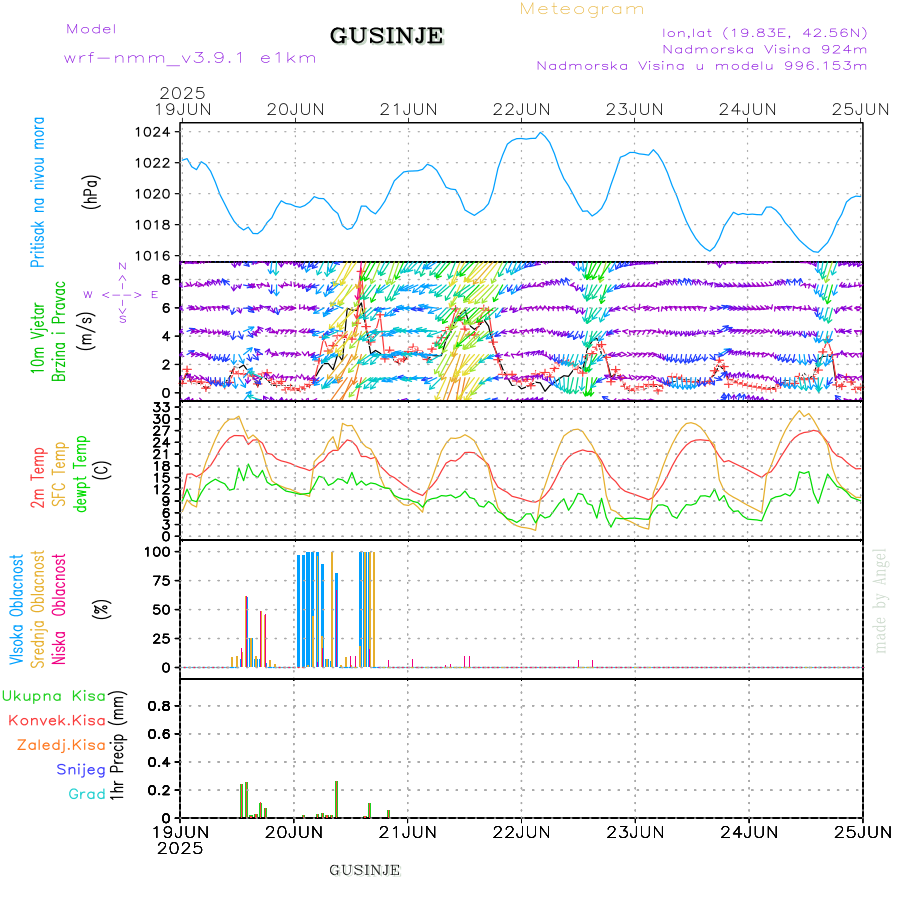
Task: Click the bottom axis 21JUN date label
Action: (x=408, y=832)
